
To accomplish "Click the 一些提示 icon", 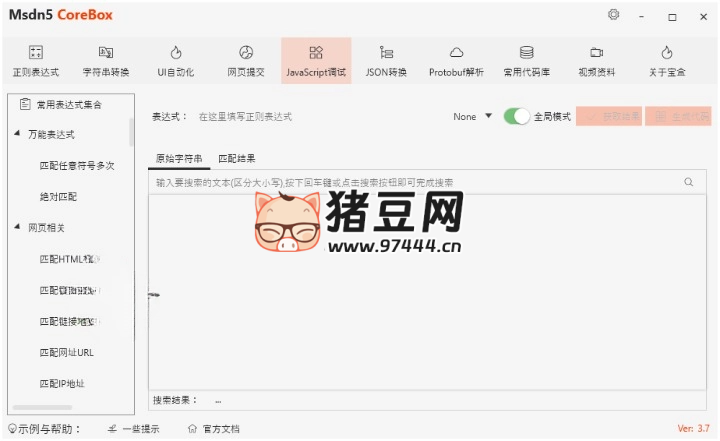I will (112, 429).
